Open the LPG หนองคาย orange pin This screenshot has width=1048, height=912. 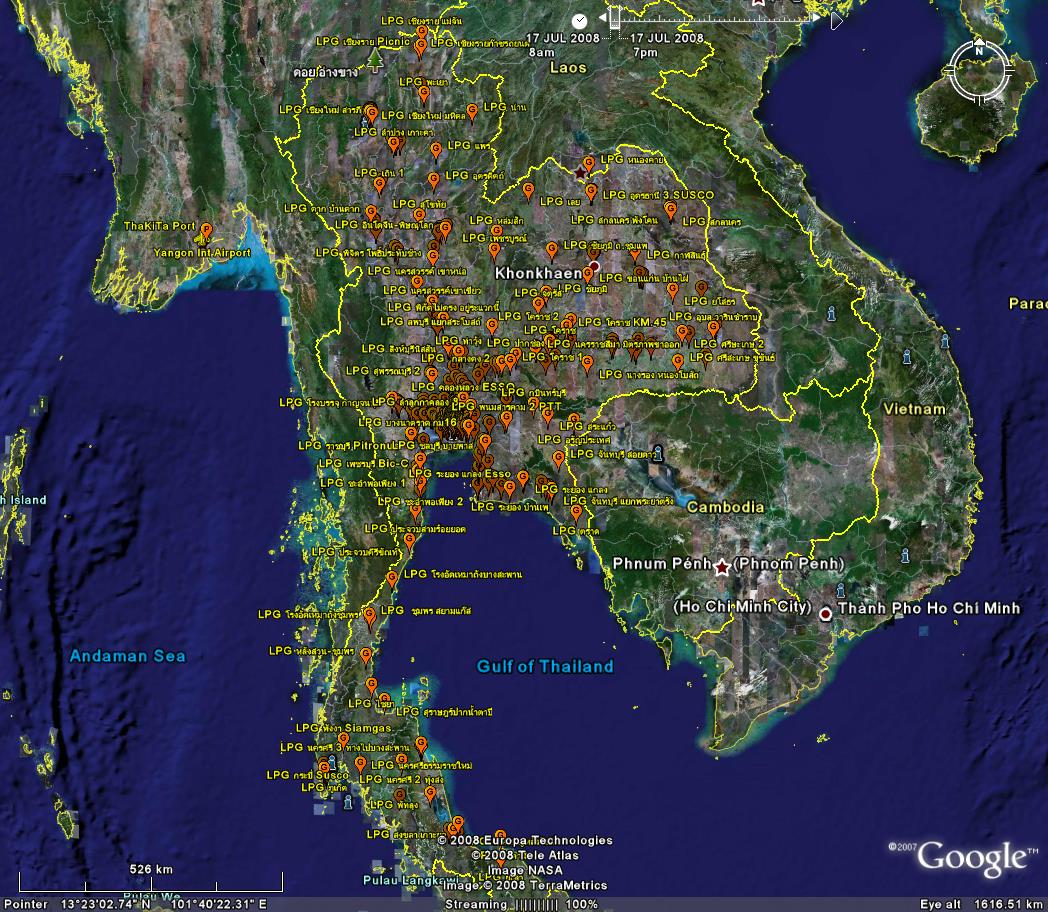(x=589, y=161)
